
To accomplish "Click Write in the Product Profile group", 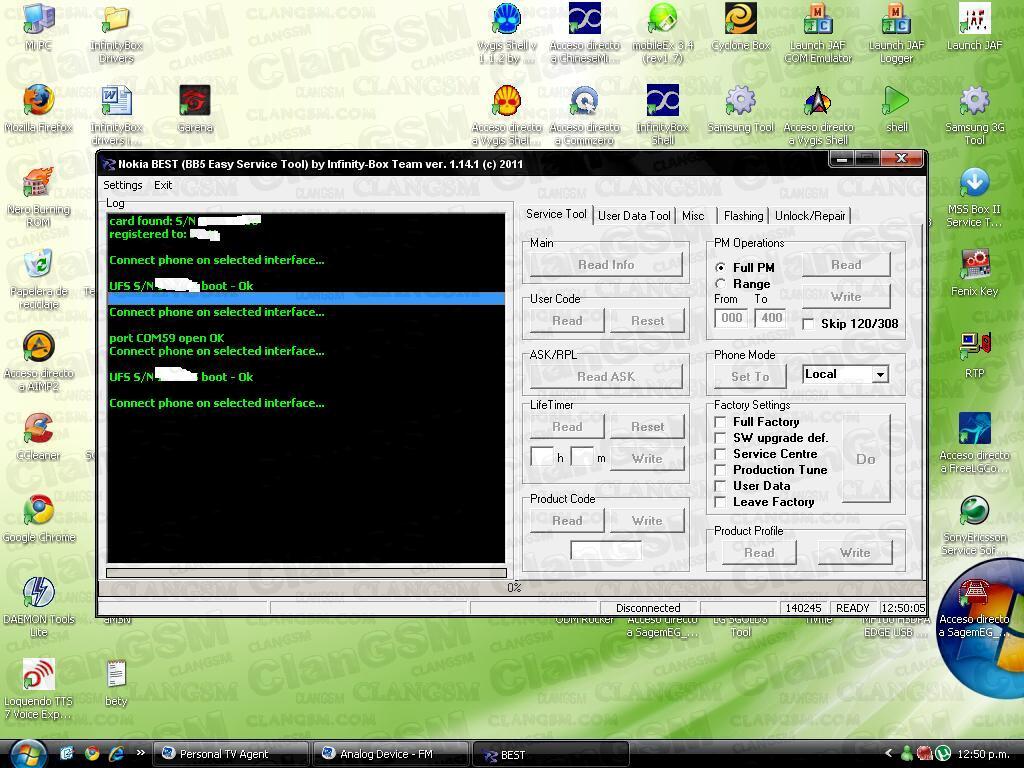I will [x=855, y=552].
